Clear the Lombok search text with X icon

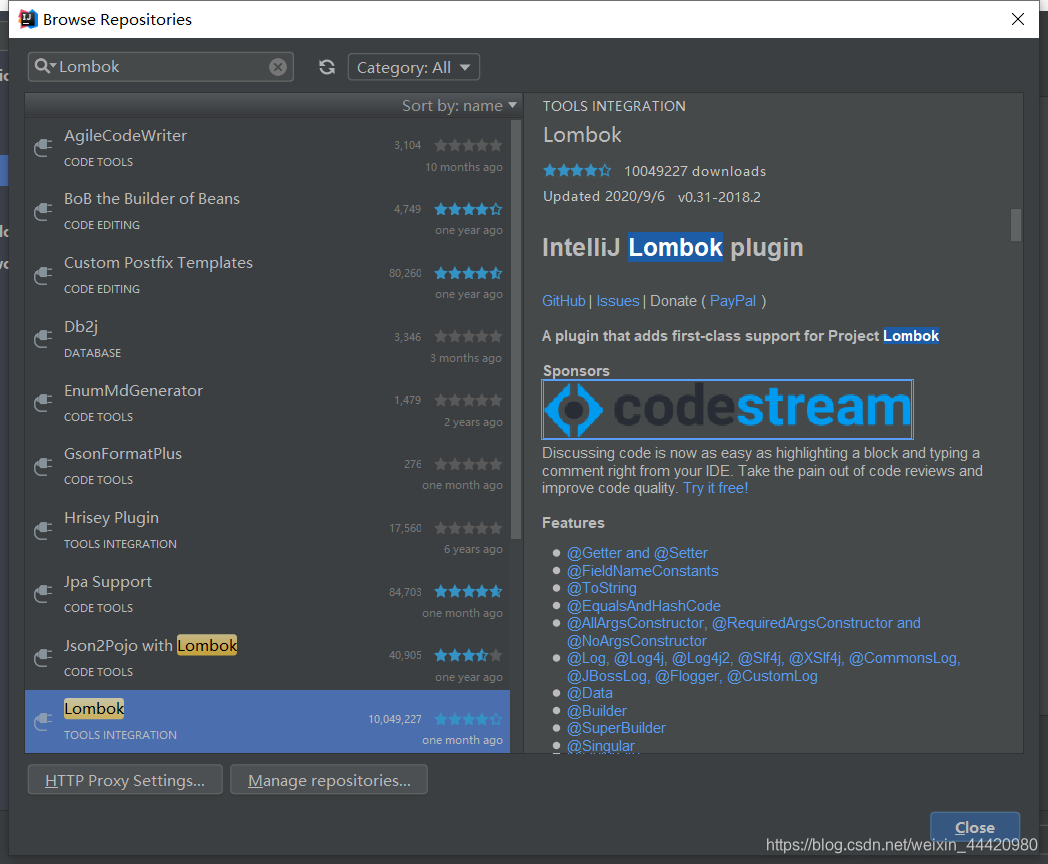click(278, 67)
